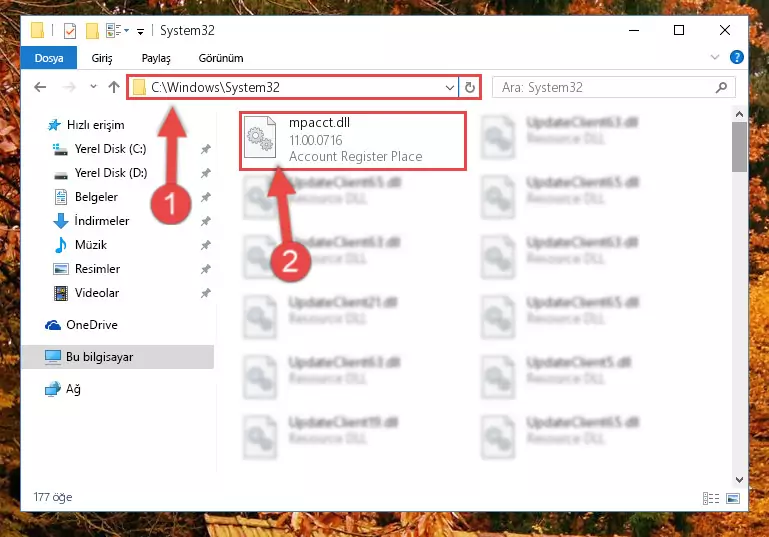Open recent locations dropdown arrow
Image resolution: width=769 pixels, height=537 pixels.
coord(93,87)
